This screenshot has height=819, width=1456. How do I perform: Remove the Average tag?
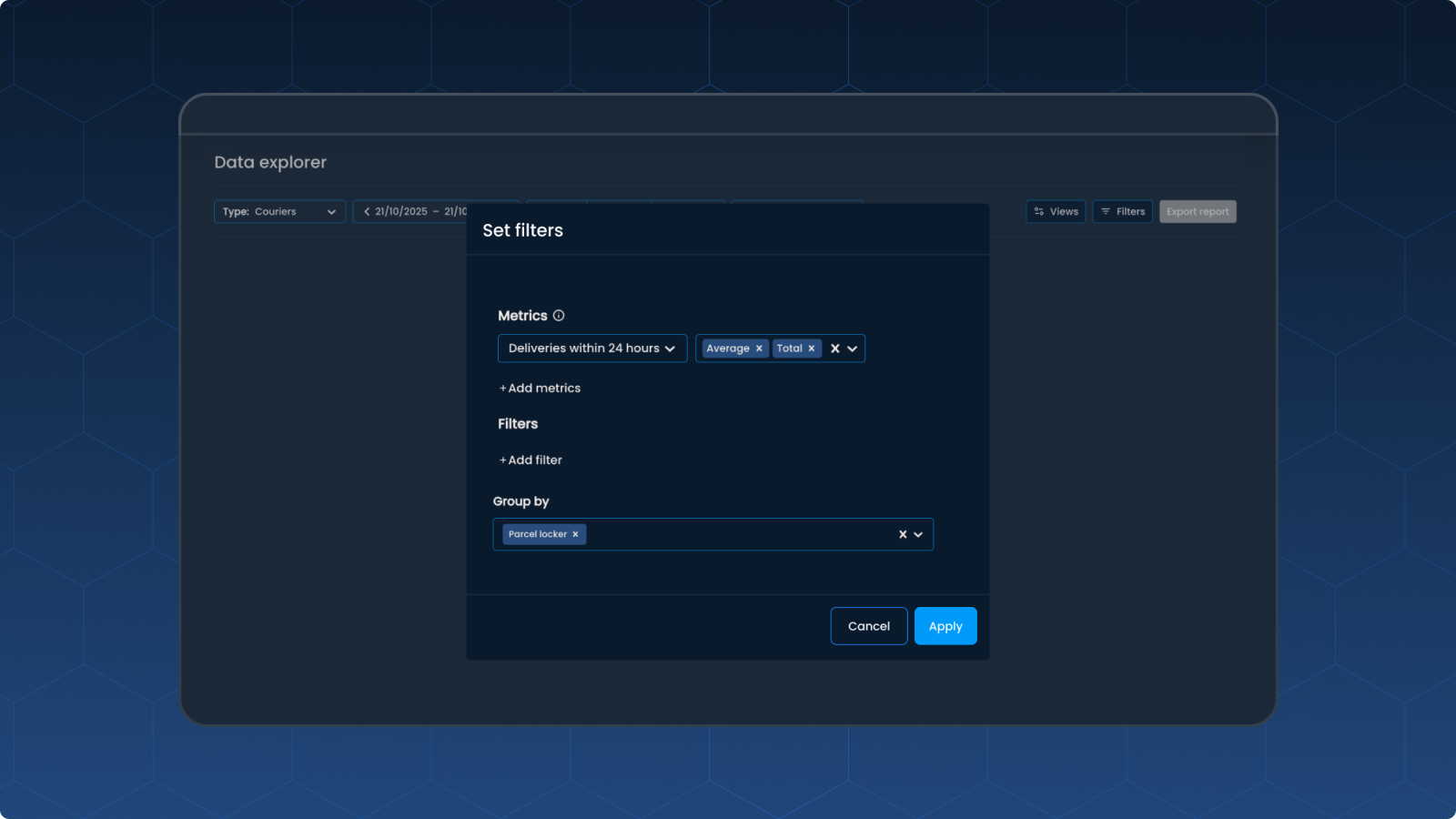coord(759,349)
